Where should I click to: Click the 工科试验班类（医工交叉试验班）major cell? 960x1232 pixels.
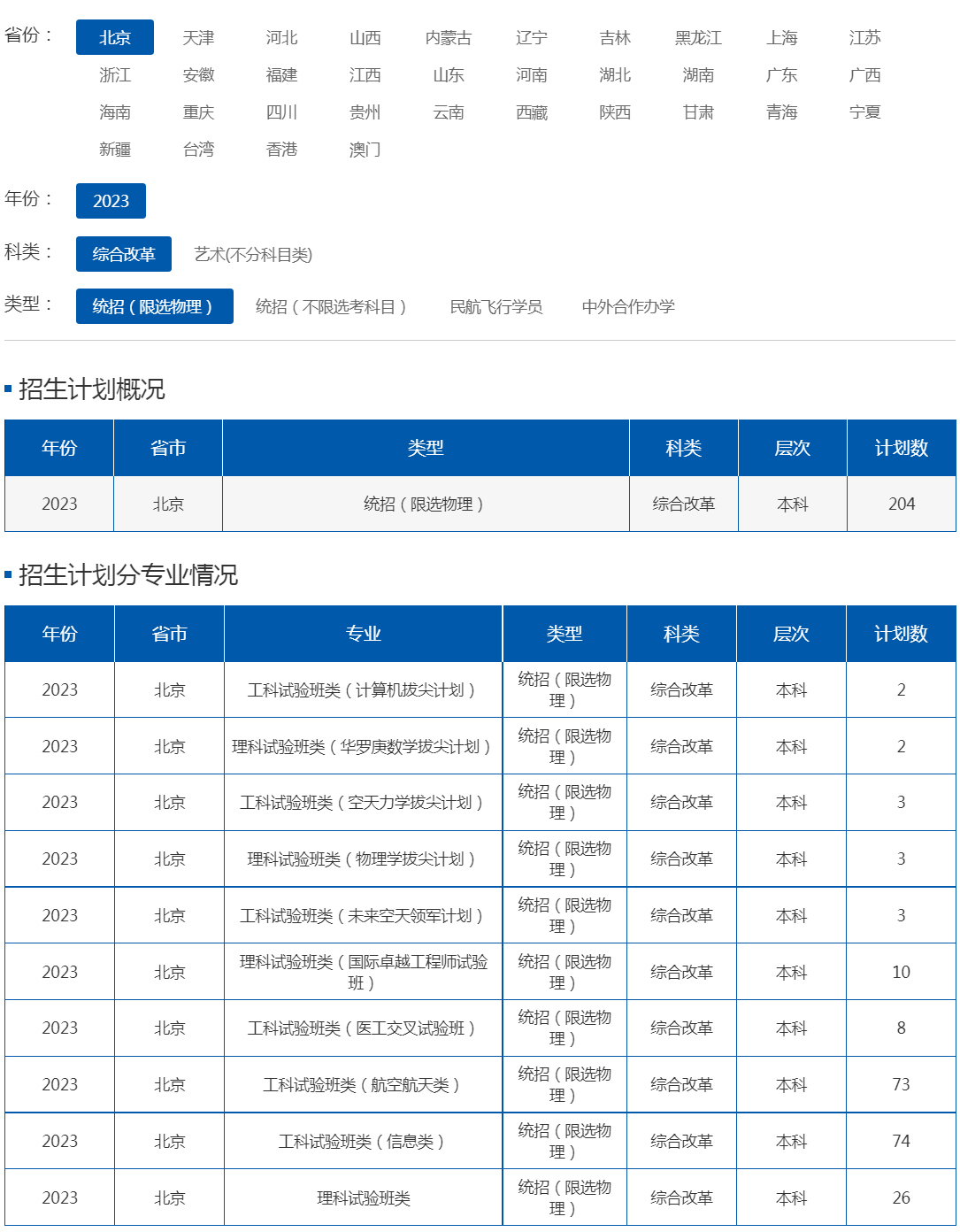pos(363,1028)
